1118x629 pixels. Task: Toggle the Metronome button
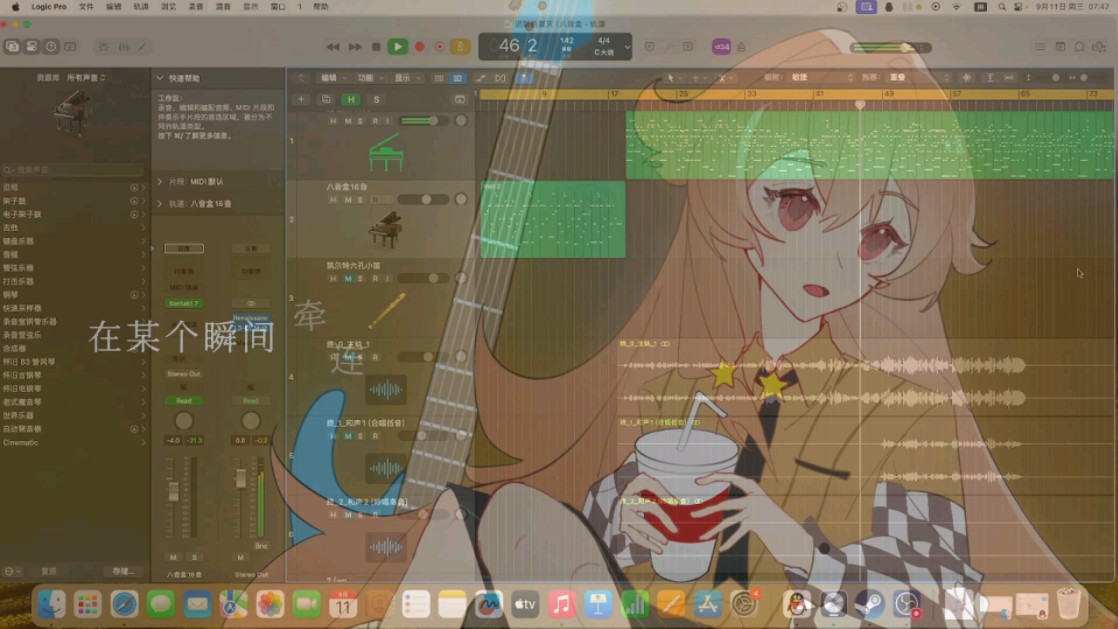742,47
